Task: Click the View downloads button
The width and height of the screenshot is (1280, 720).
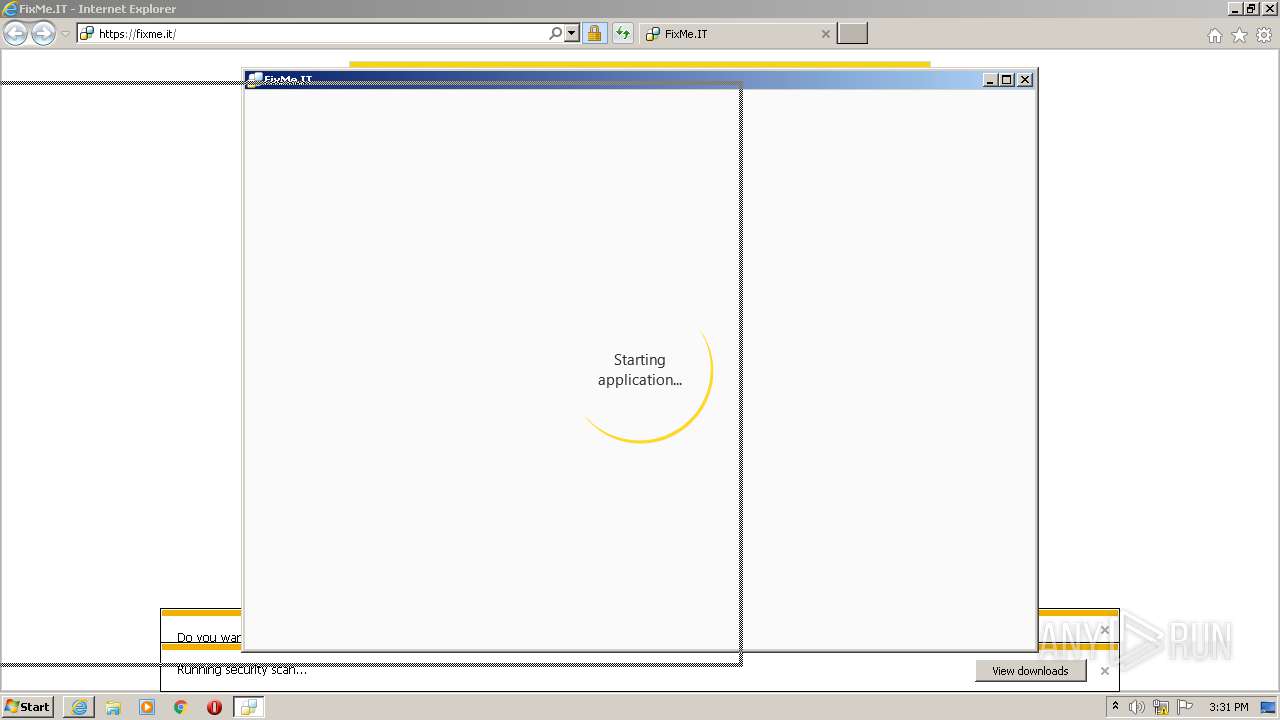Action: 1030,671
